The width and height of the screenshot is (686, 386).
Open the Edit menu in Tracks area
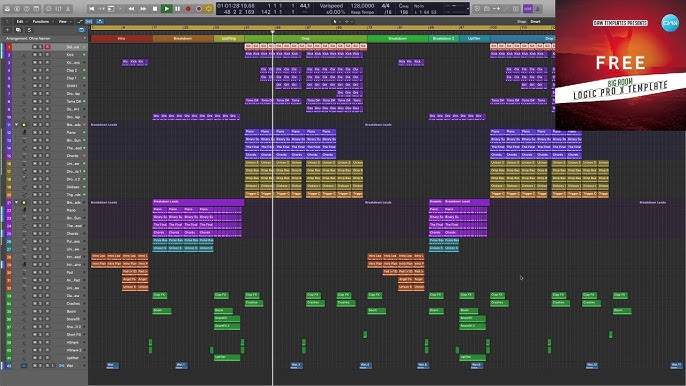(x=21, y=21)
